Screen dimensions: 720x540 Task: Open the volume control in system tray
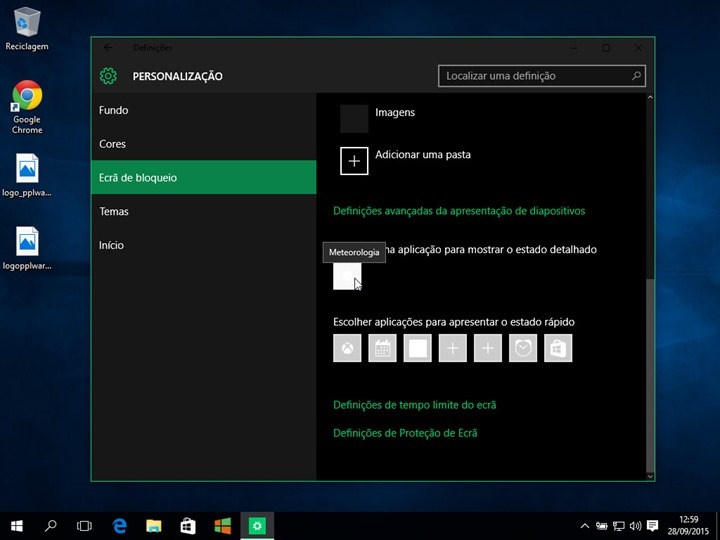click(x=636, y=526)
